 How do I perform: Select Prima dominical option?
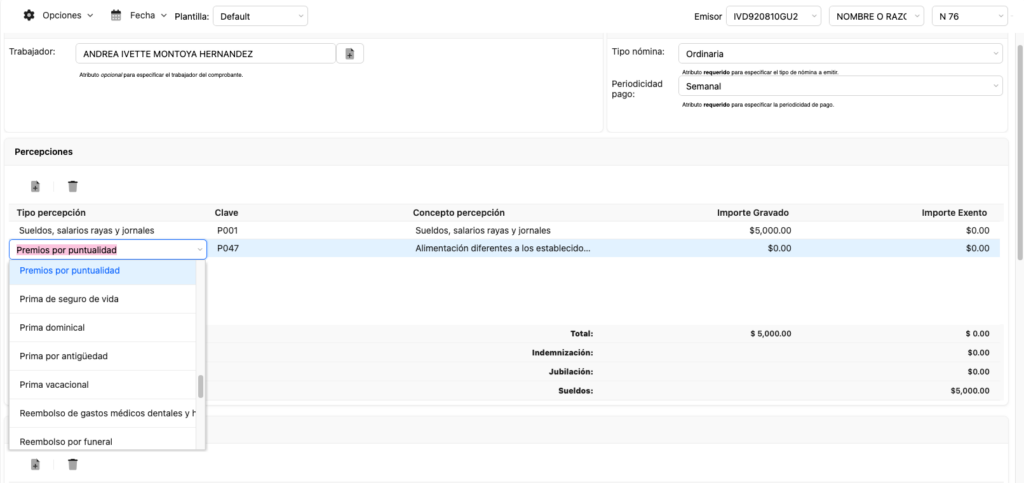tap(103, 328)
